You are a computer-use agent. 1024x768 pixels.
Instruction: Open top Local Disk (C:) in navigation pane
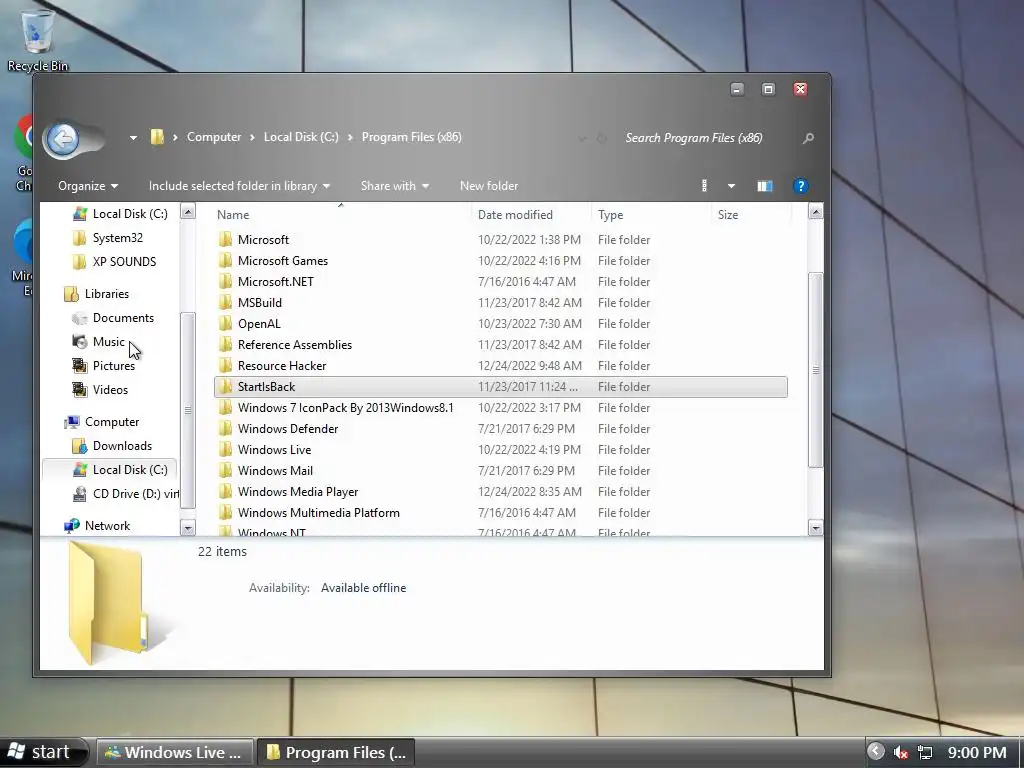coord(130,214)
